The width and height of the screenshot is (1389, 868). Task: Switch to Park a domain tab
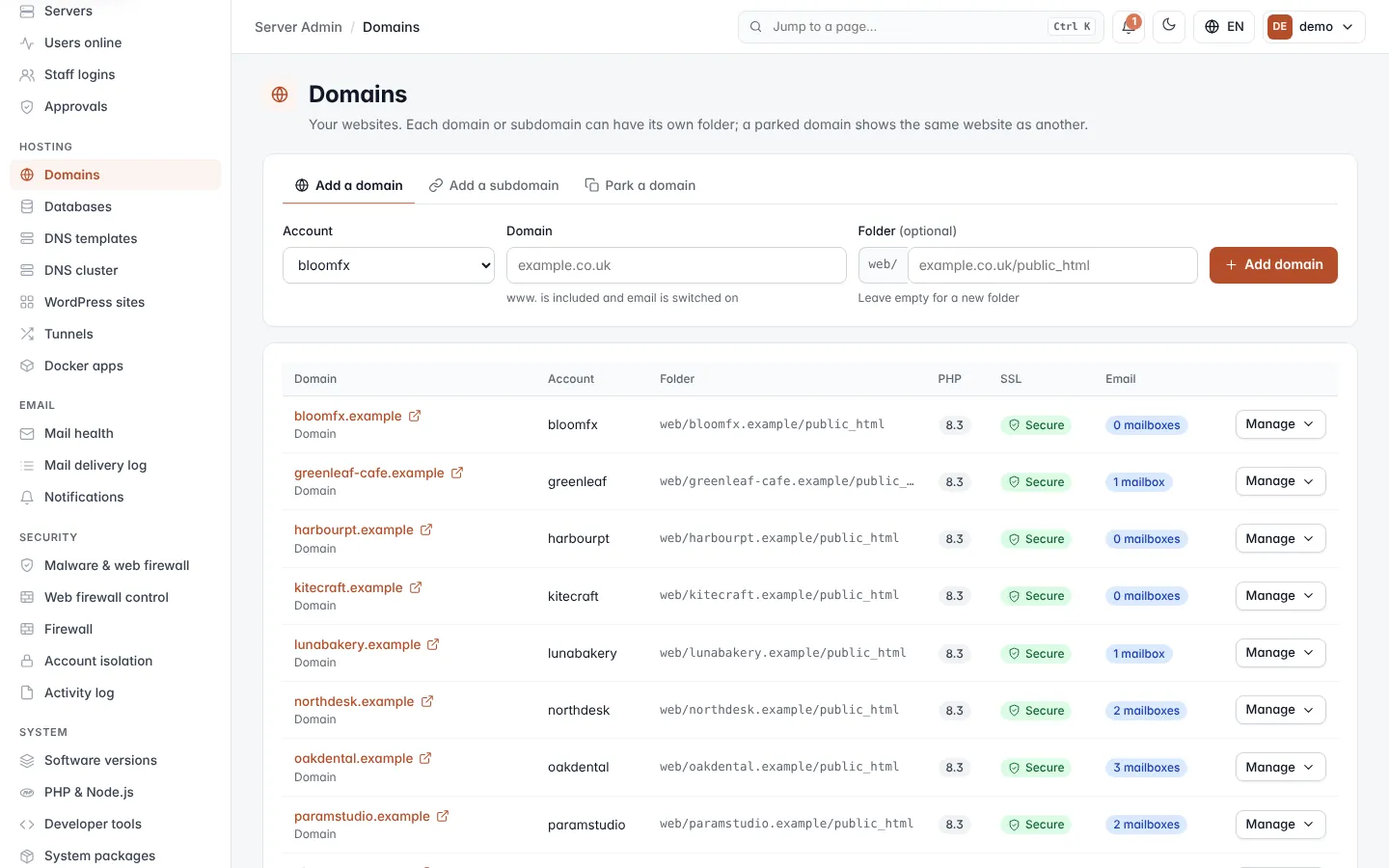pos(640,185)
